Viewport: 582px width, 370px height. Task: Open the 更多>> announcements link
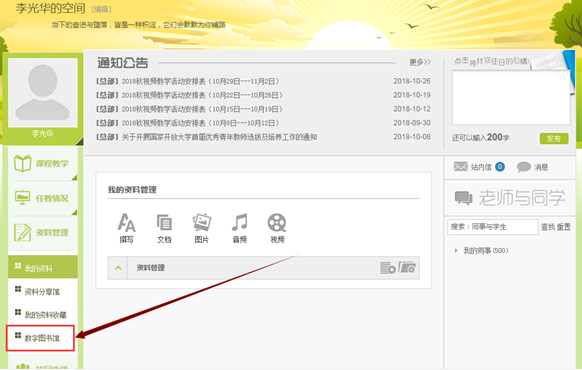[420, 62]
